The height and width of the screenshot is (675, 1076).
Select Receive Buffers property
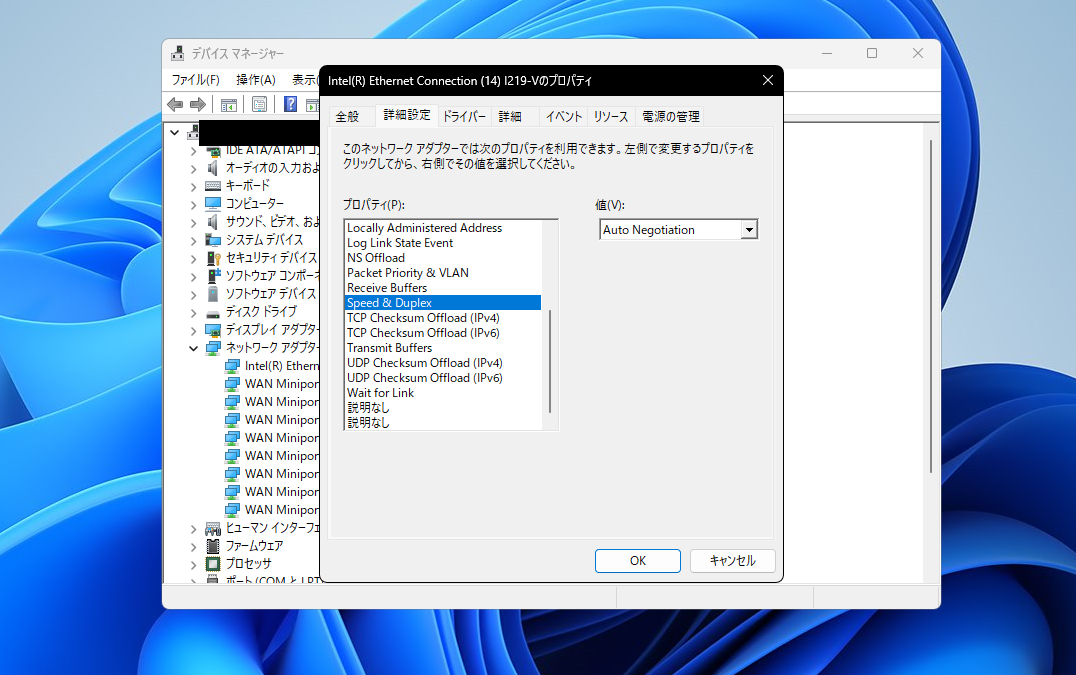(x=443, y=288)
